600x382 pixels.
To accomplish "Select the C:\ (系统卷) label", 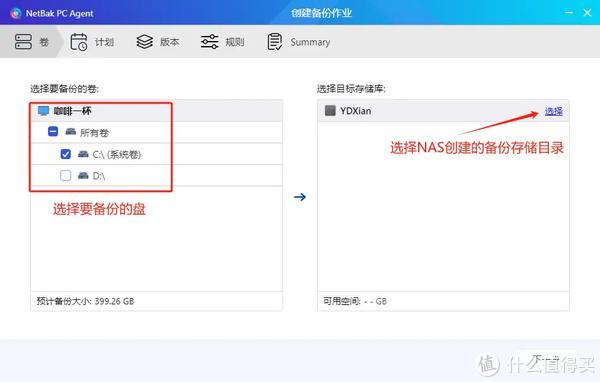I will [x=117, y=154].
